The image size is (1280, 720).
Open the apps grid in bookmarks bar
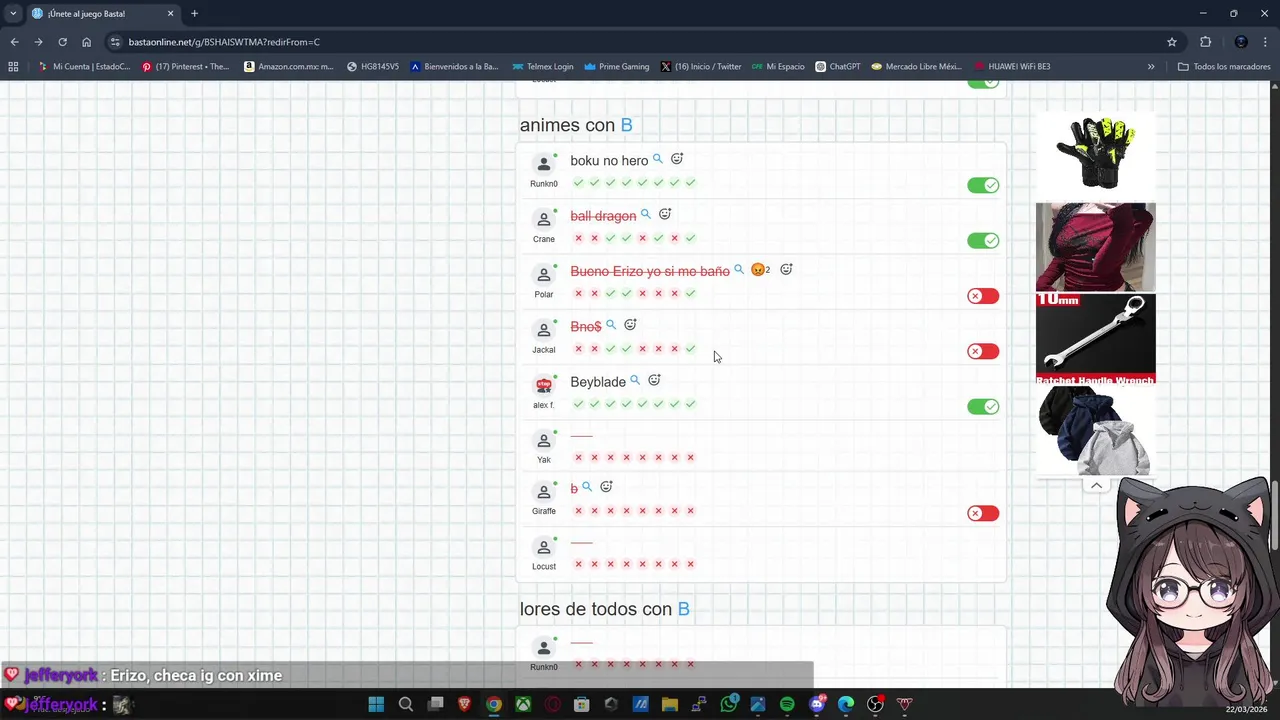tap(13, 66)
